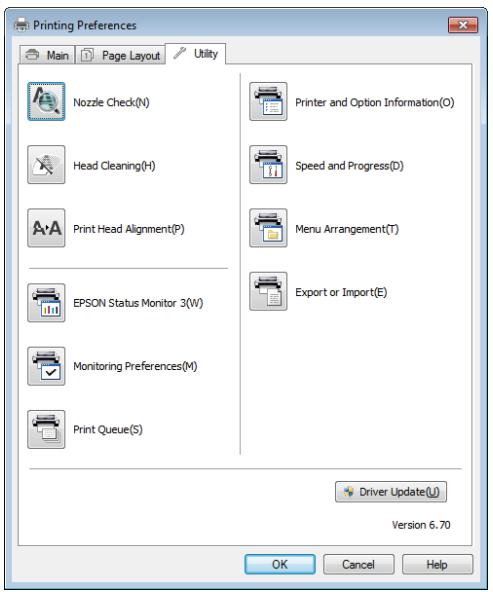This screenshot has height=592, width=493.
Task: Click the Export or Import(E) label
Action: [x=341, y=292]
